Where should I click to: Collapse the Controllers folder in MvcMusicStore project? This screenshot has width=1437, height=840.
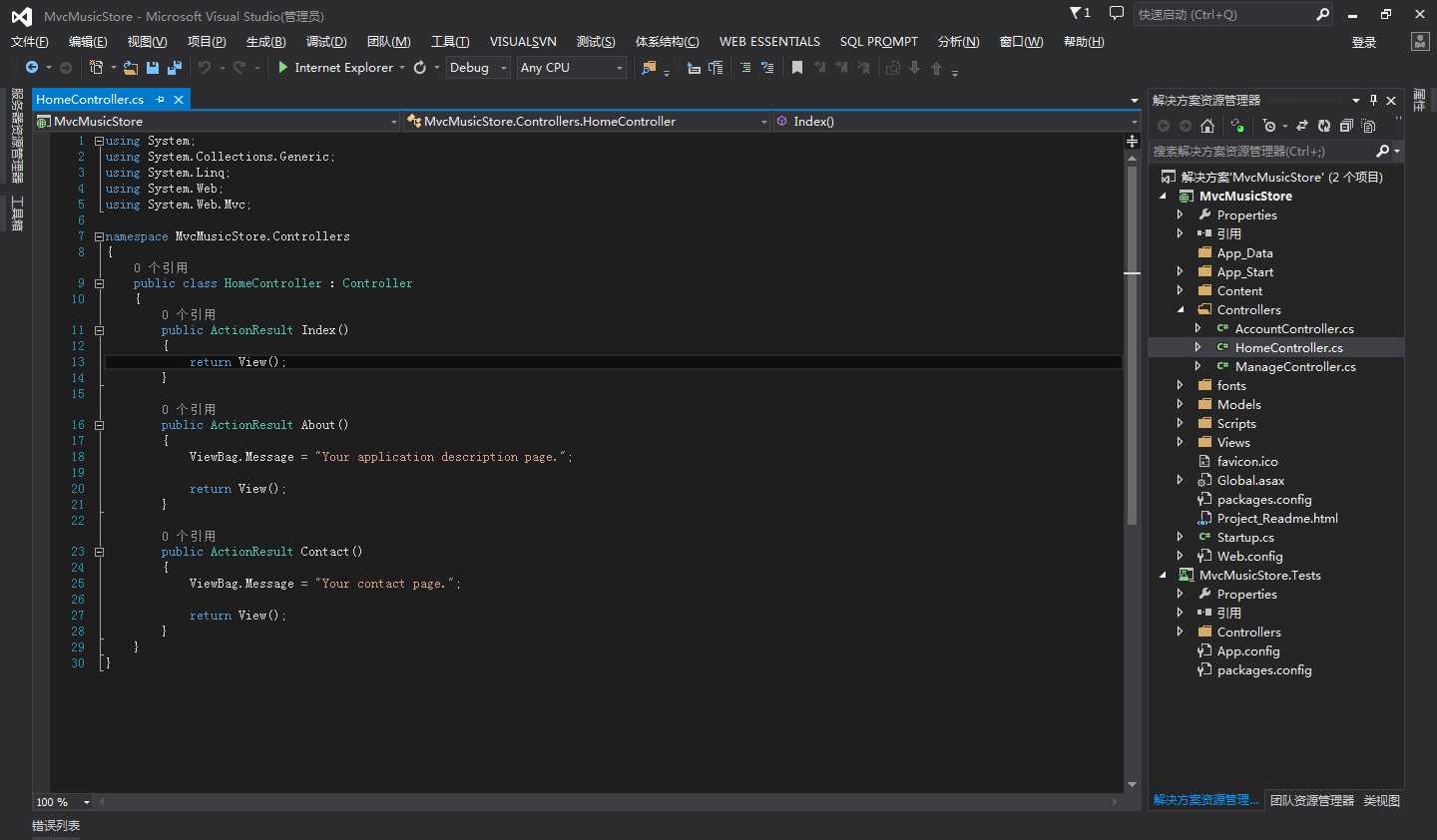coord(1180,309)
